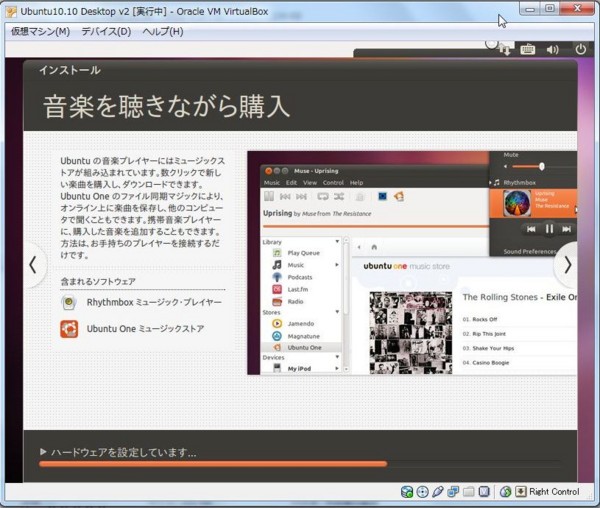The height and width of the screenshot is (508, 600).
Task: Collapse the Devices section arrow
Action: tap(337, 357)
